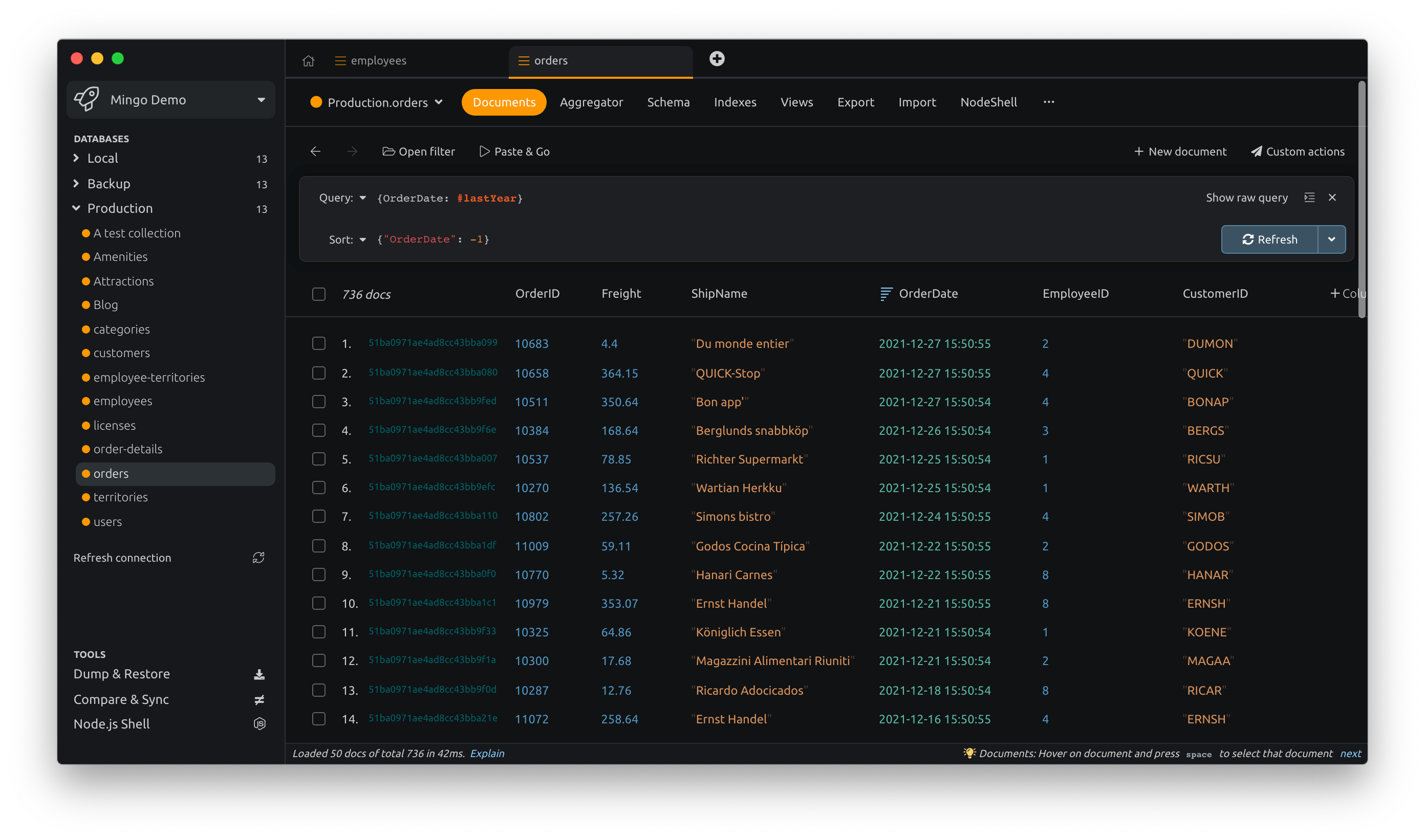Check the row 9 Hanari Carnes checkbox
Screen dimensions: 1425x840
point(319,574)
